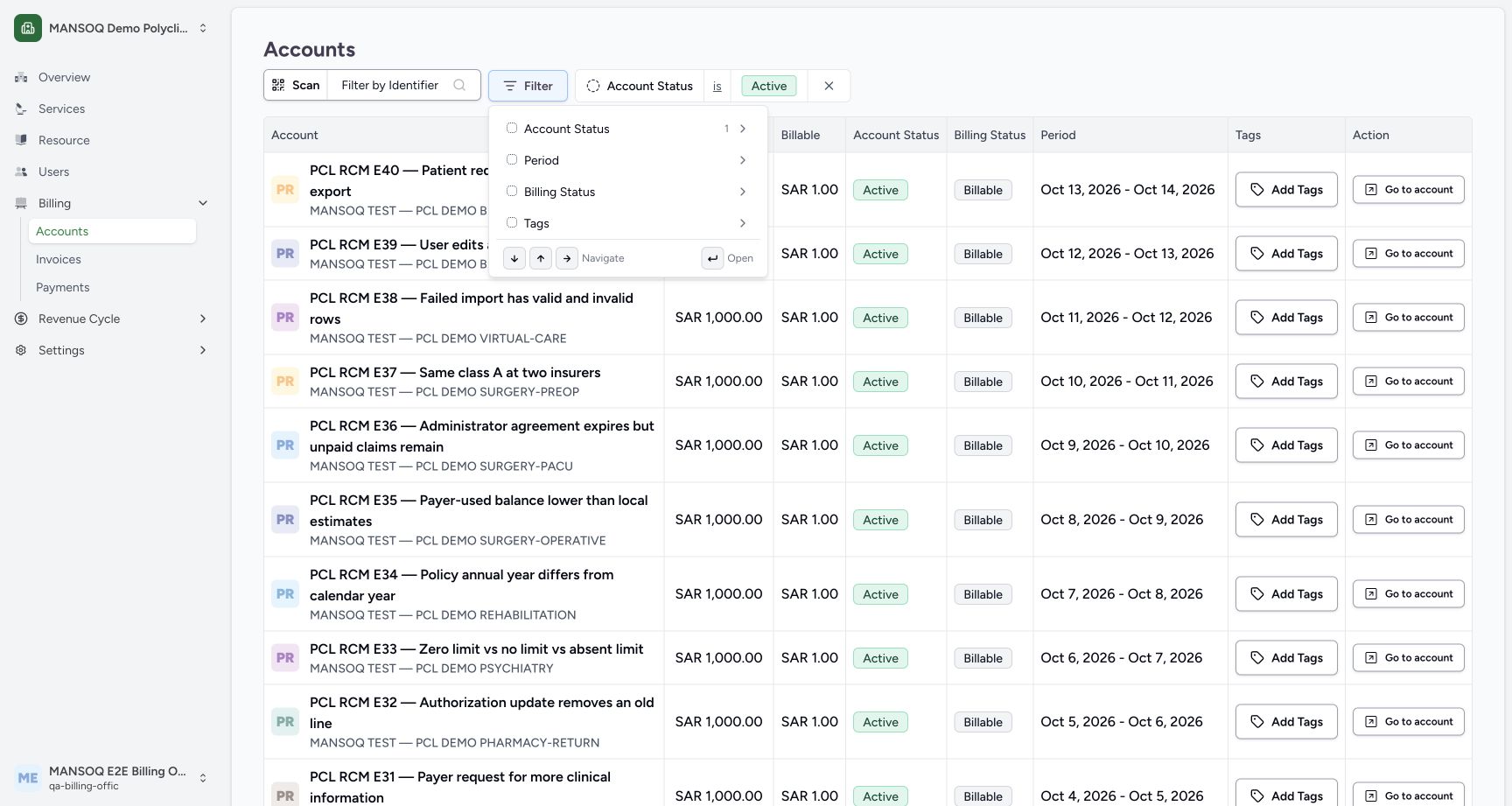
Task: Expand Tags submenu chevron
Action: 743,223
